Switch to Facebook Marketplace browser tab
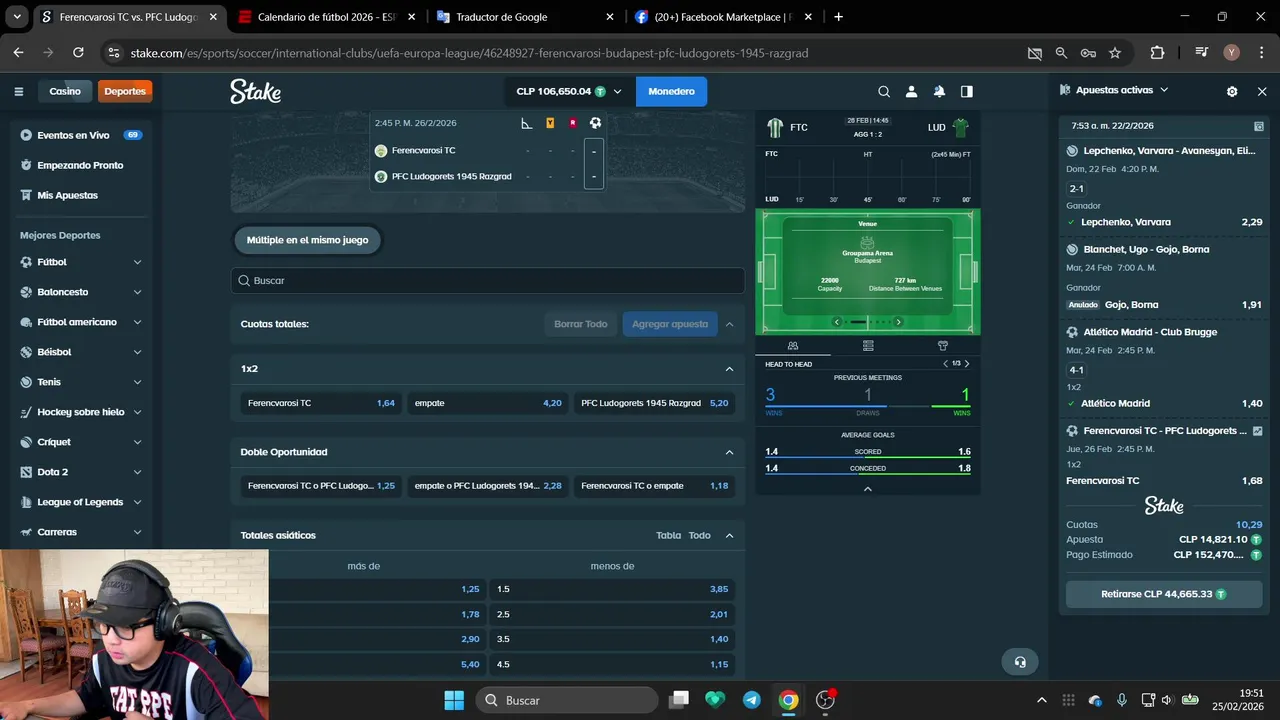 (725, 17)
